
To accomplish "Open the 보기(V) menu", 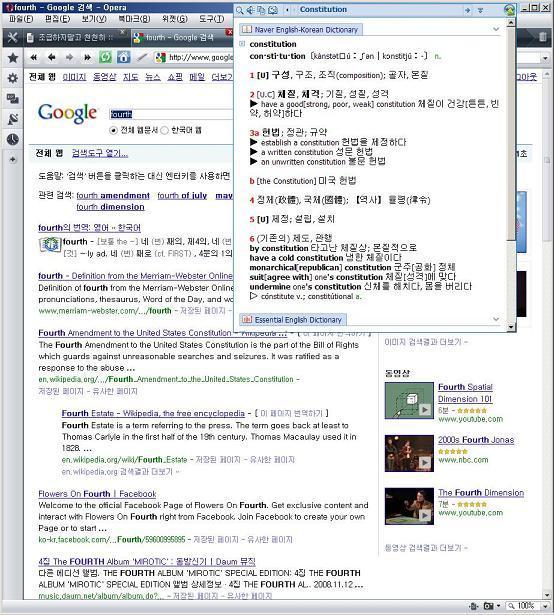I will (x=94, y=18).
